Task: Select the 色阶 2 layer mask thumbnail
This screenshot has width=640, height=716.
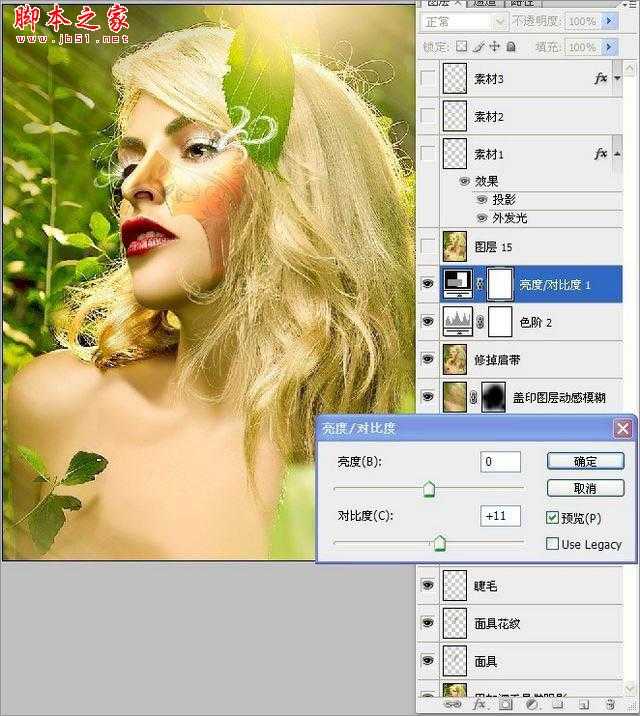Action: [501, 322]
